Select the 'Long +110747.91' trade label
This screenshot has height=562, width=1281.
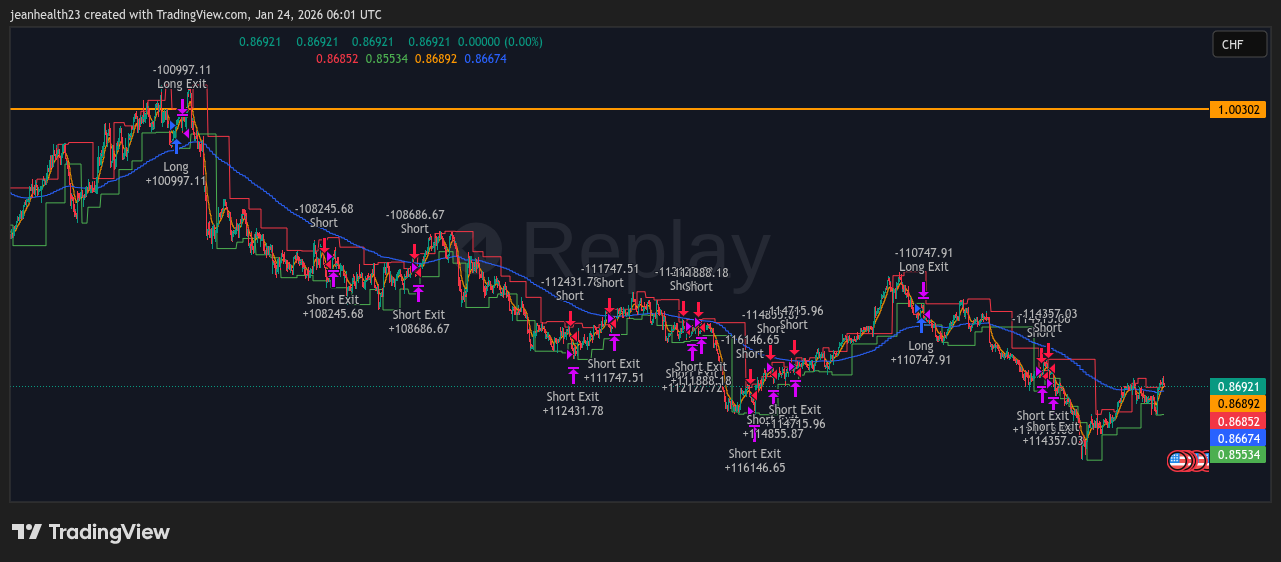click(x=921, y=353)
